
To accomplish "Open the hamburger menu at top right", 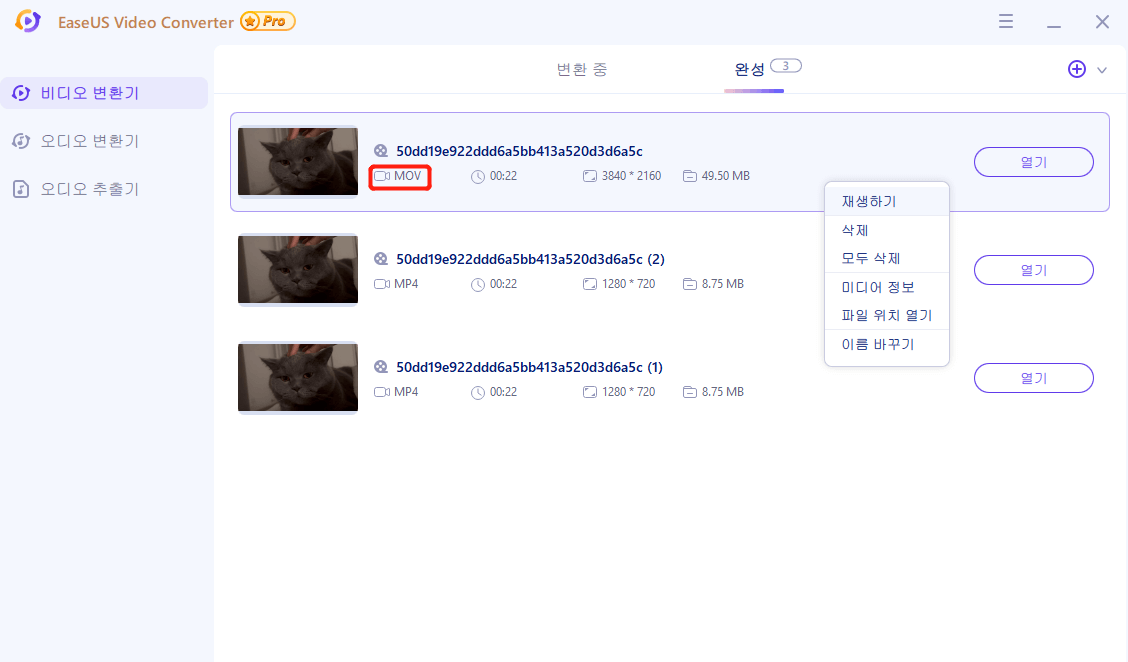I will (x=1005, y=20).
